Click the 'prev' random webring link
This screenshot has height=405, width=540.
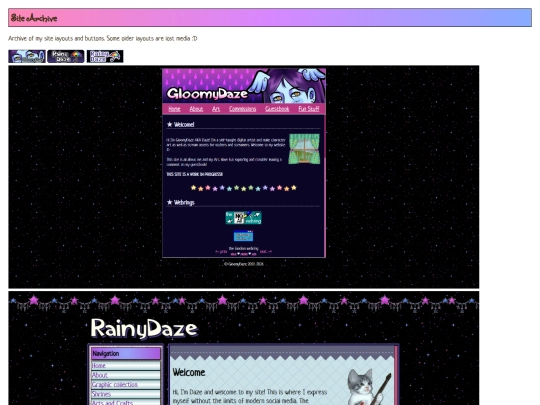[221, 251]
